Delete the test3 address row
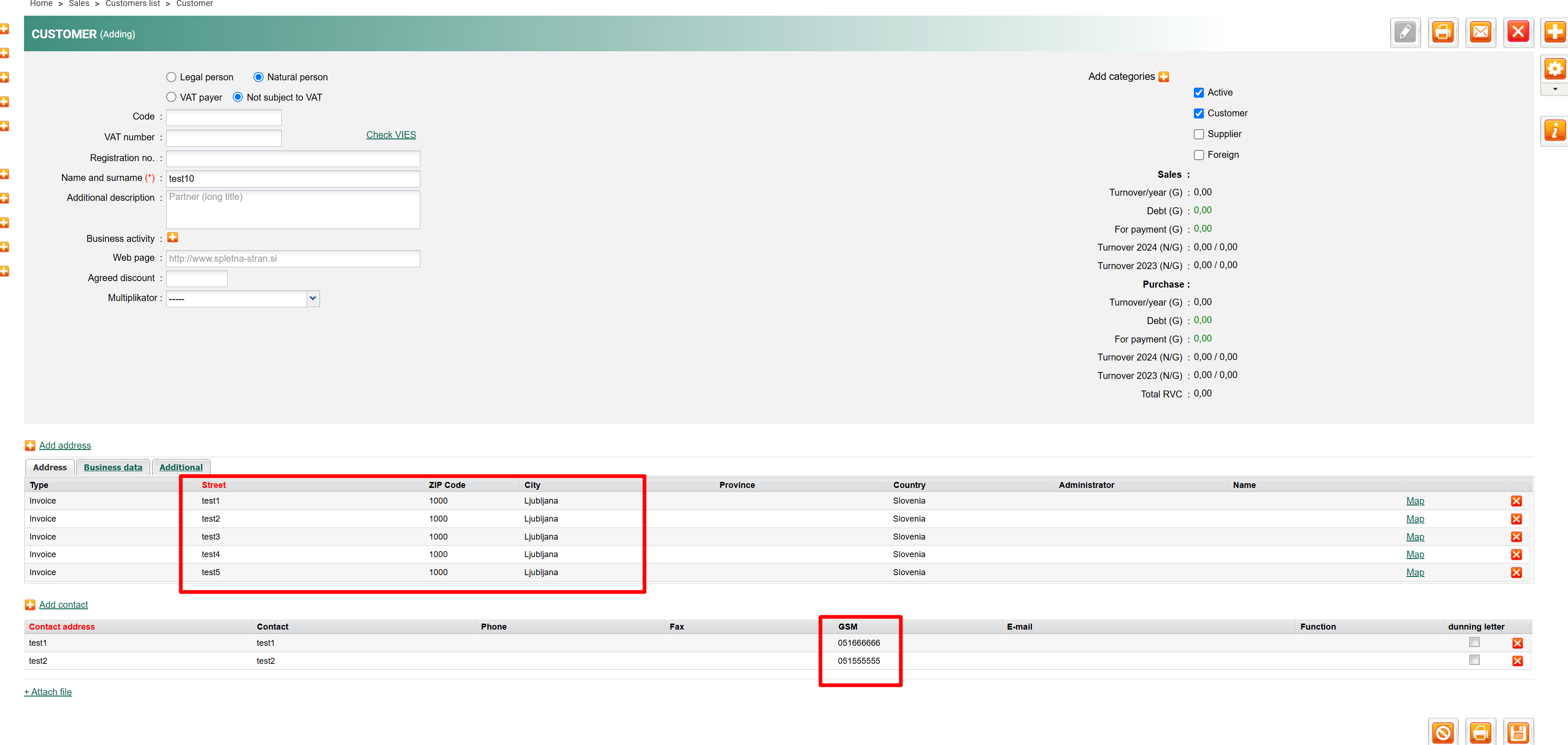Viewport: 1568px width, 745px height. (x=1516, y=537)
